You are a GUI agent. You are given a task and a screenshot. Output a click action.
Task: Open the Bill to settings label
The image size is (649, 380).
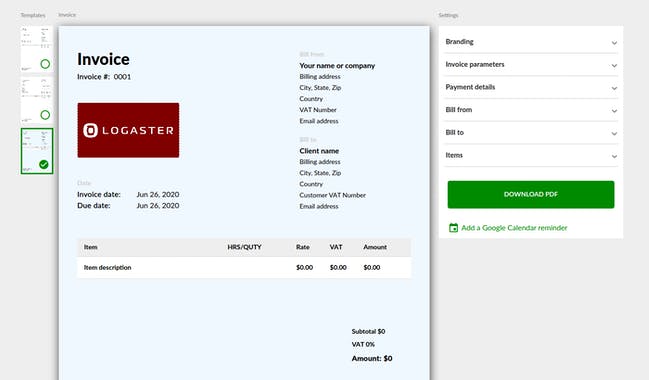click(454, 132)
